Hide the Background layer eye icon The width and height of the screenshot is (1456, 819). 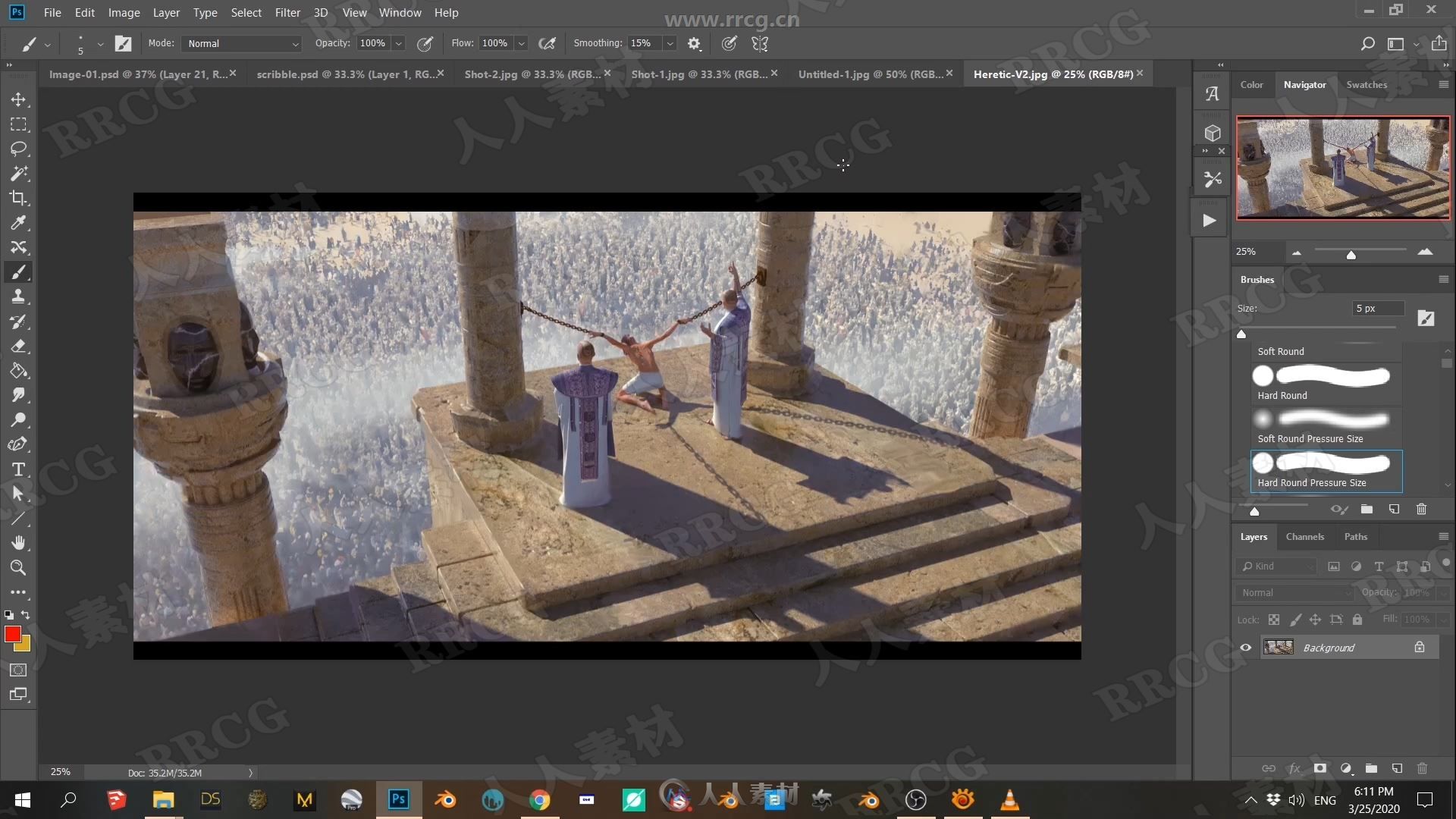click(x=1245, y=648)
